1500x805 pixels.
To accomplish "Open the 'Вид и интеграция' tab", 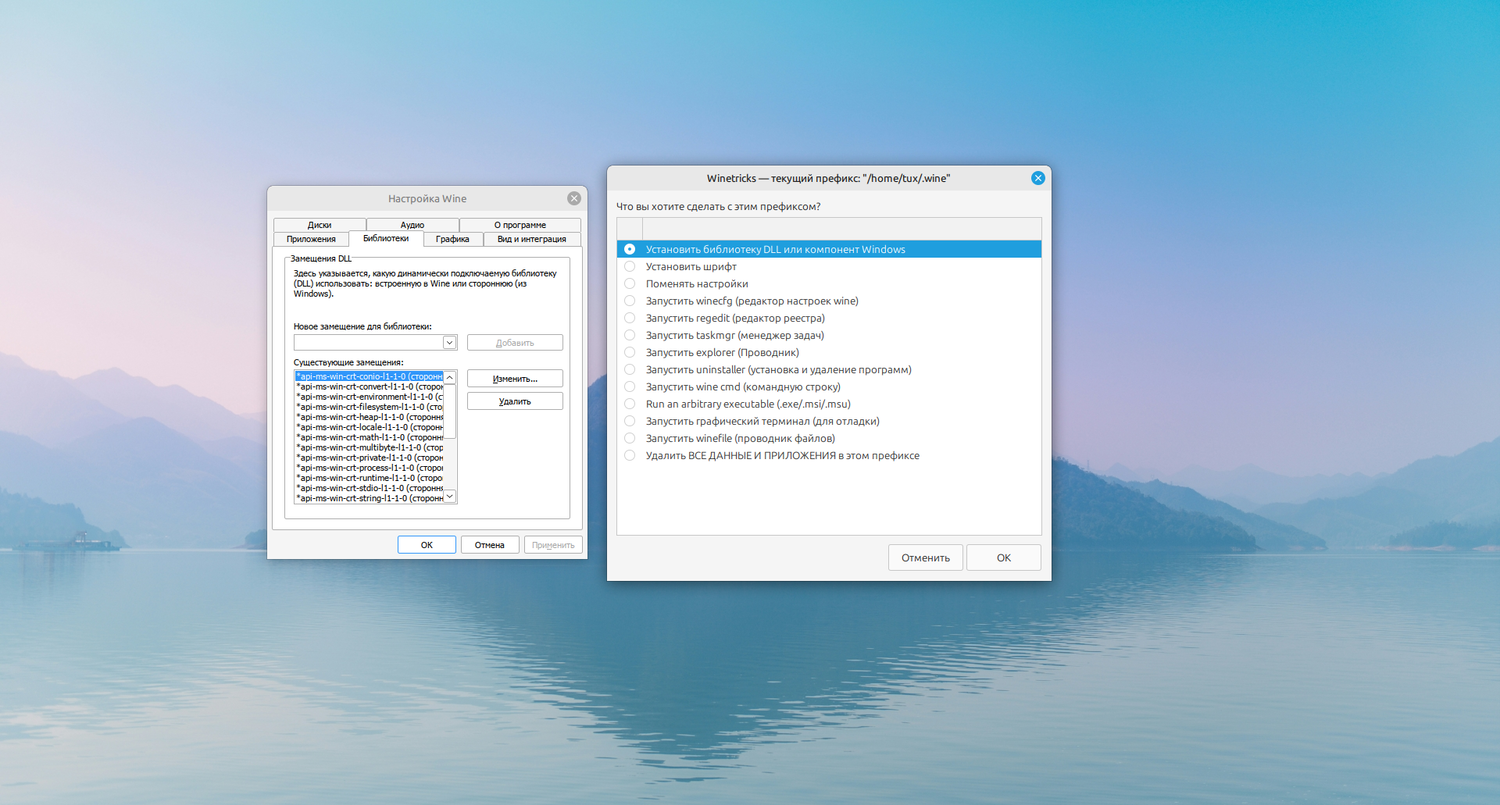I will coord(532,239).
